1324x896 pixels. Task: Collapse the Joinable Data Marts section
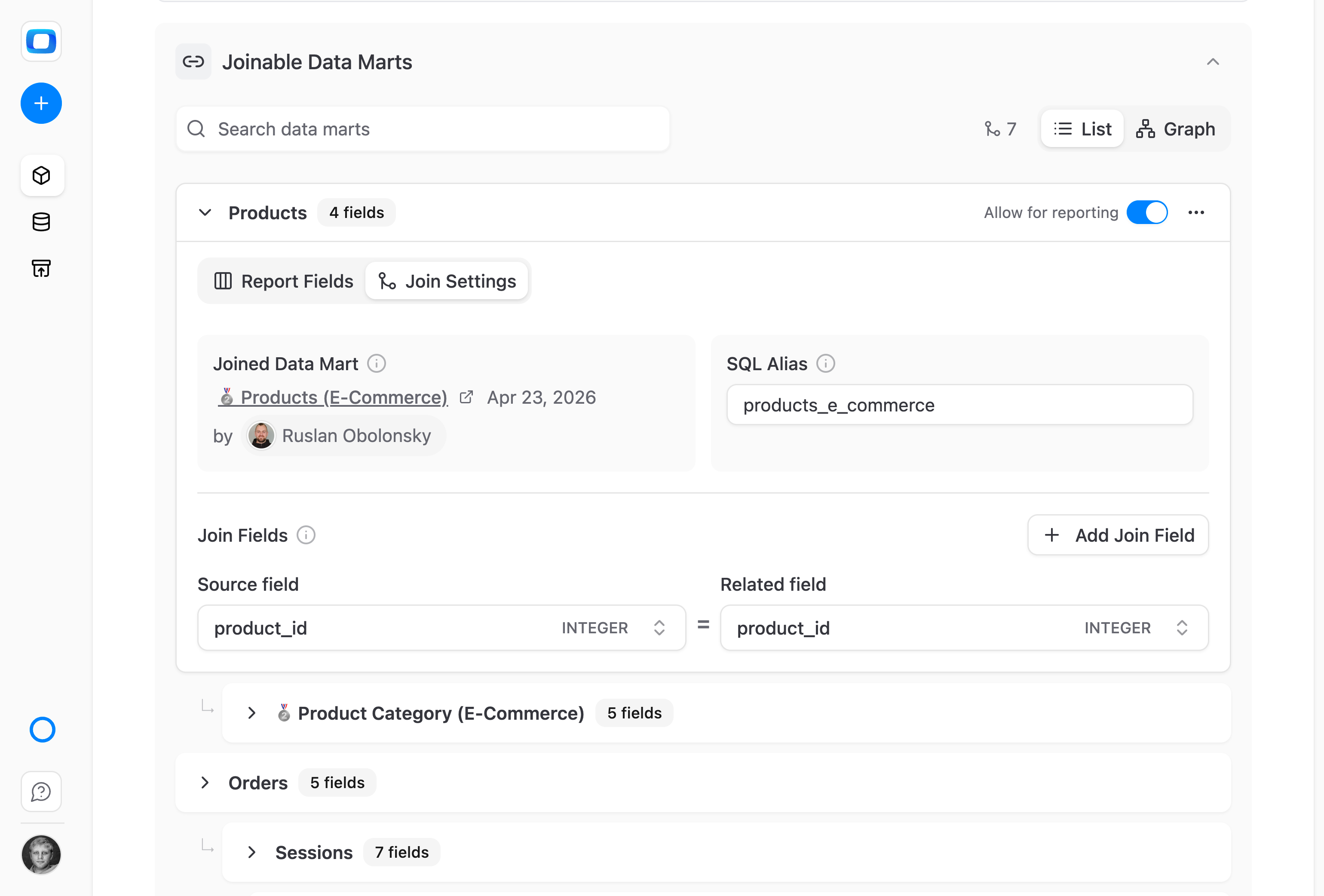pyautogui.click(x=1213, y=61)
